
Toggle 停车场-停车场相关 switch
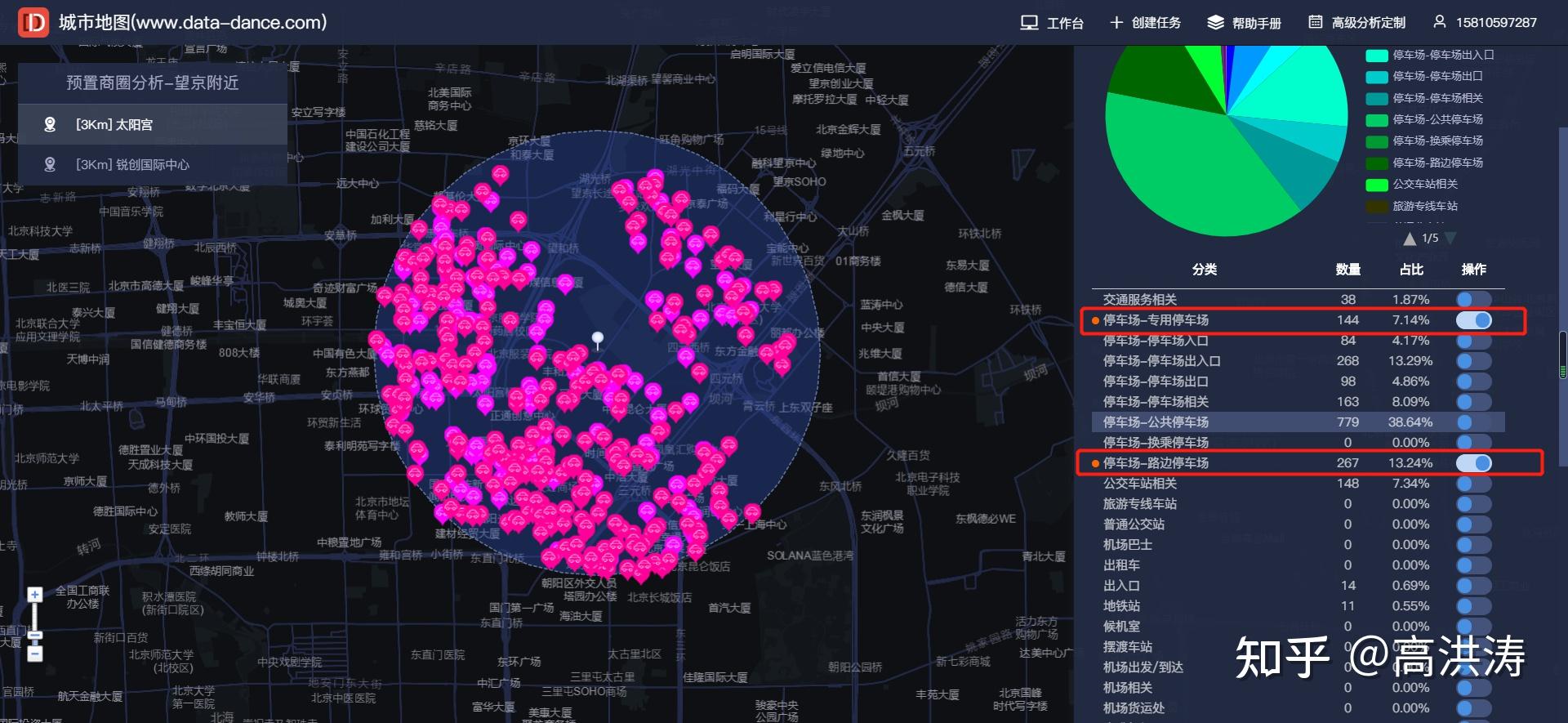(x=1473, y=402)
